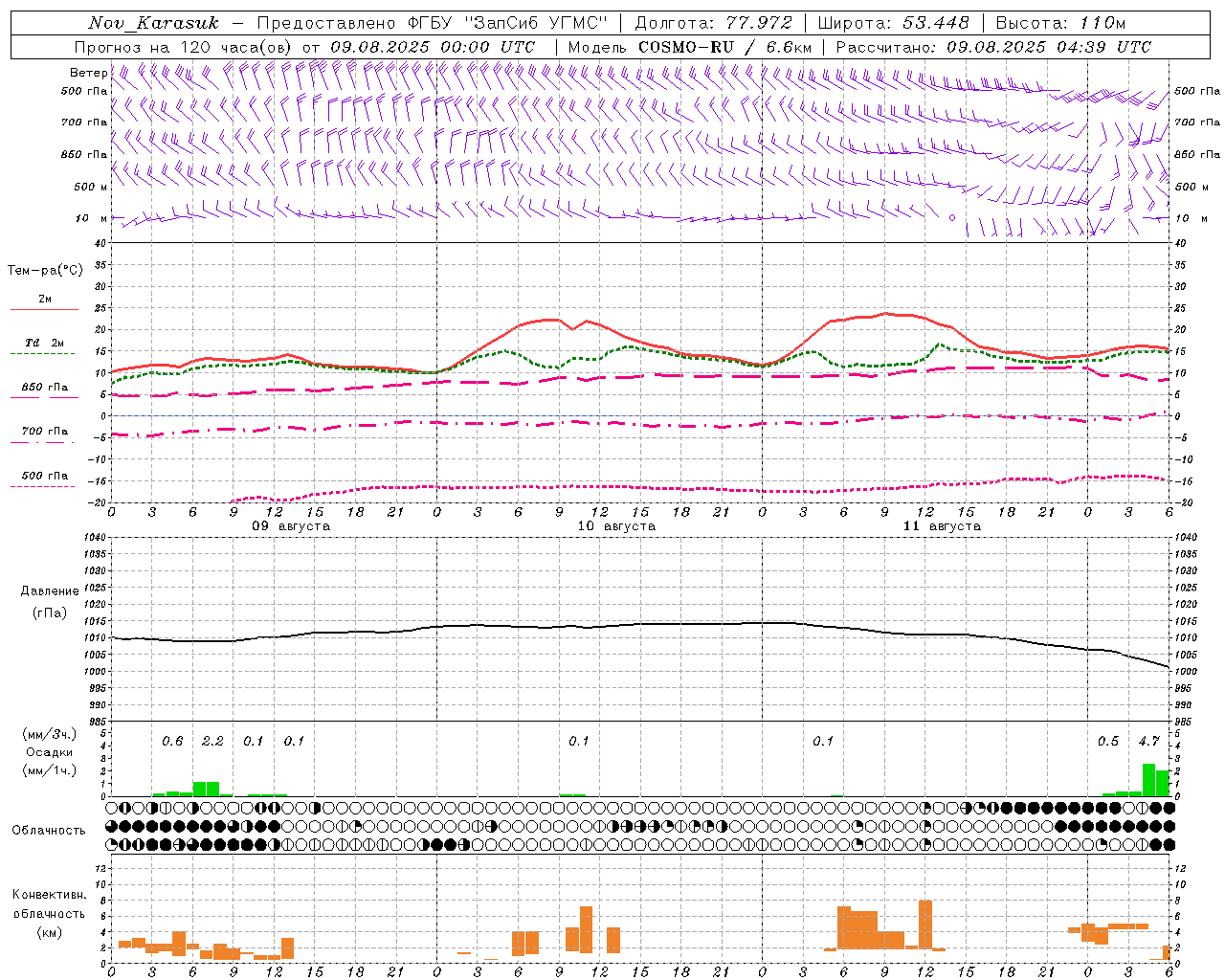Image resolution: width=1225 pixels, height=980 pixels.
Task: Click the 'Давление' pressure panel label
Action: pyautogui.click(x=49, y=591)
